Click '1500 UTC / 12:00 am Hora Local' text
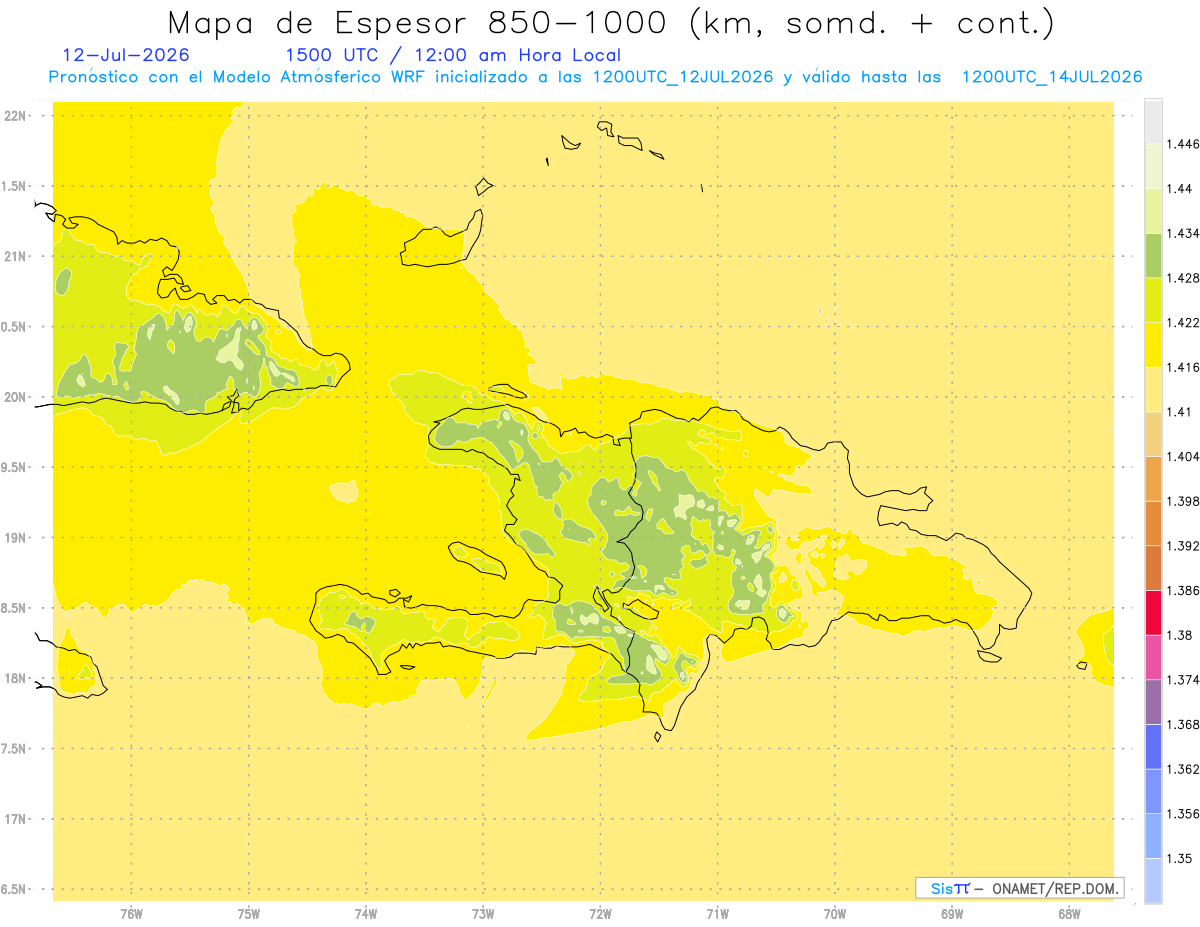This screenshot has height=927, width=1200. [453, 55]
